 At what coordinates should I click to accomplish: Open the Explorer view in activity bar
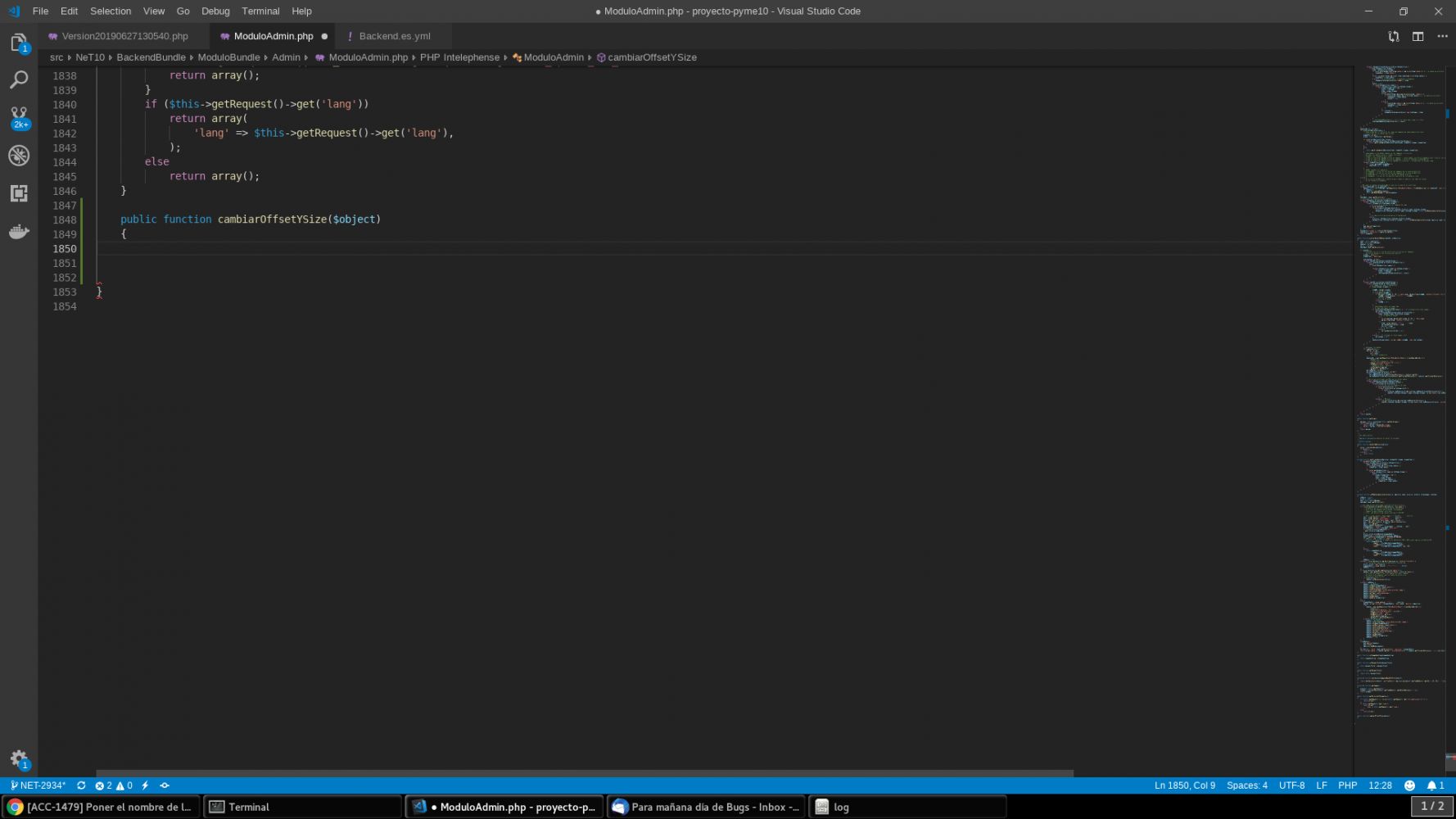click(19, 43)
